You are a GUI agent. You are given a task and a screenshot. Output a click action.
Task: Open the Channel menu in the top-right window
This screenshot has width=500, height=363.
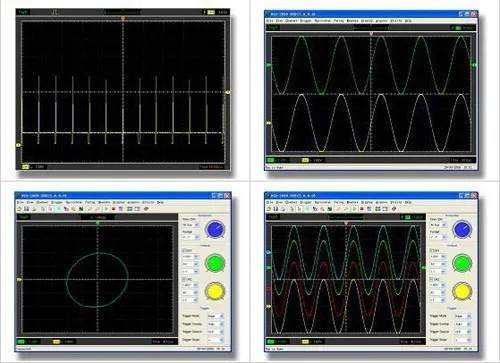291,21
